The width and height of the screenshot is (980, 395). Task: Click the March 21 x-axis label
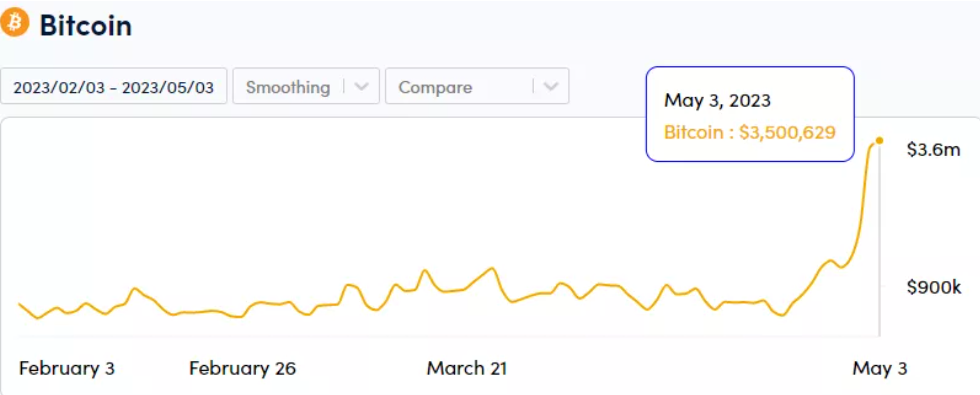(x=467, y=368)
